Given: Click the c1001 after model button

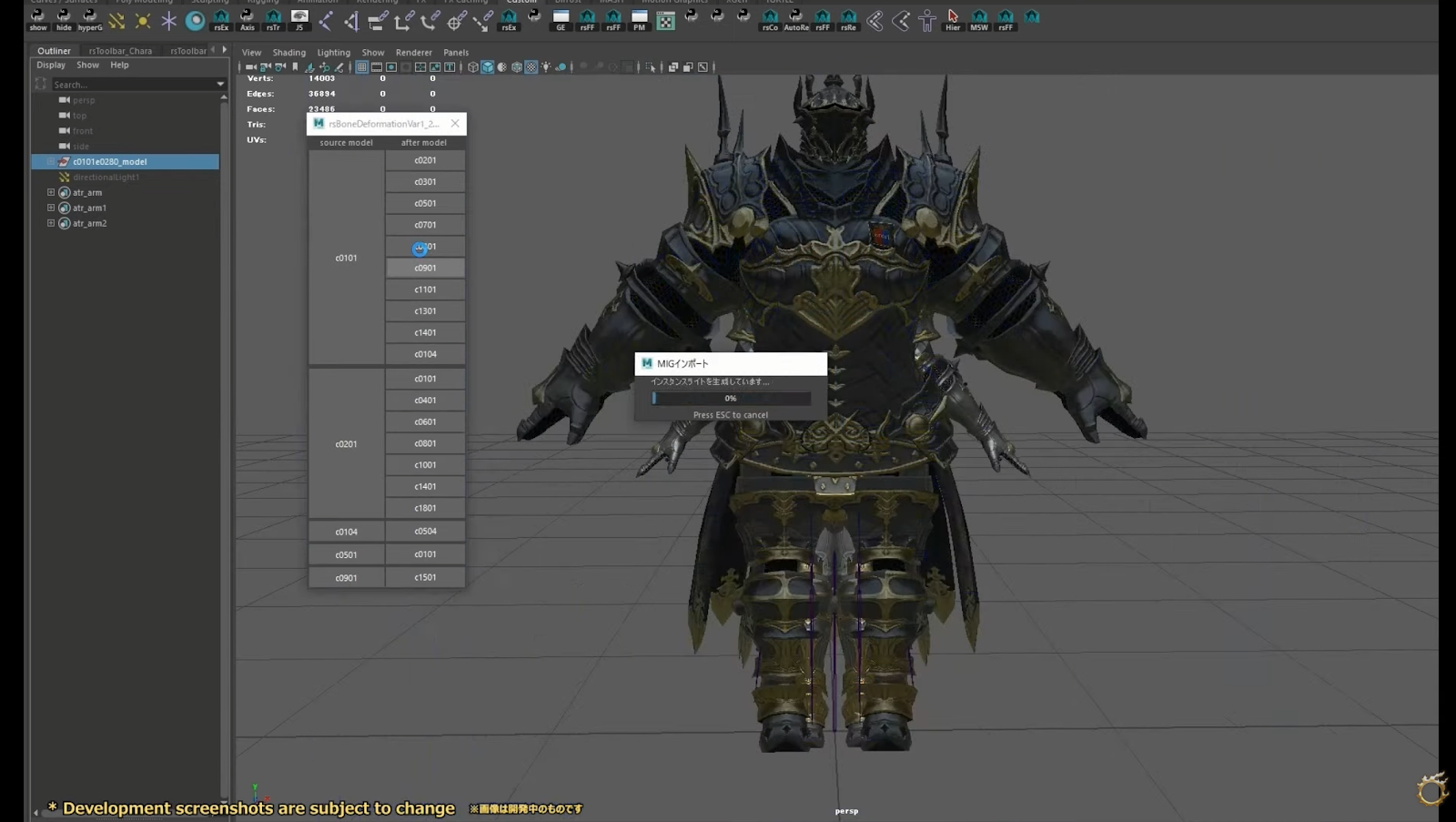Looking at the screenshot, I should [x=425, y=465].
